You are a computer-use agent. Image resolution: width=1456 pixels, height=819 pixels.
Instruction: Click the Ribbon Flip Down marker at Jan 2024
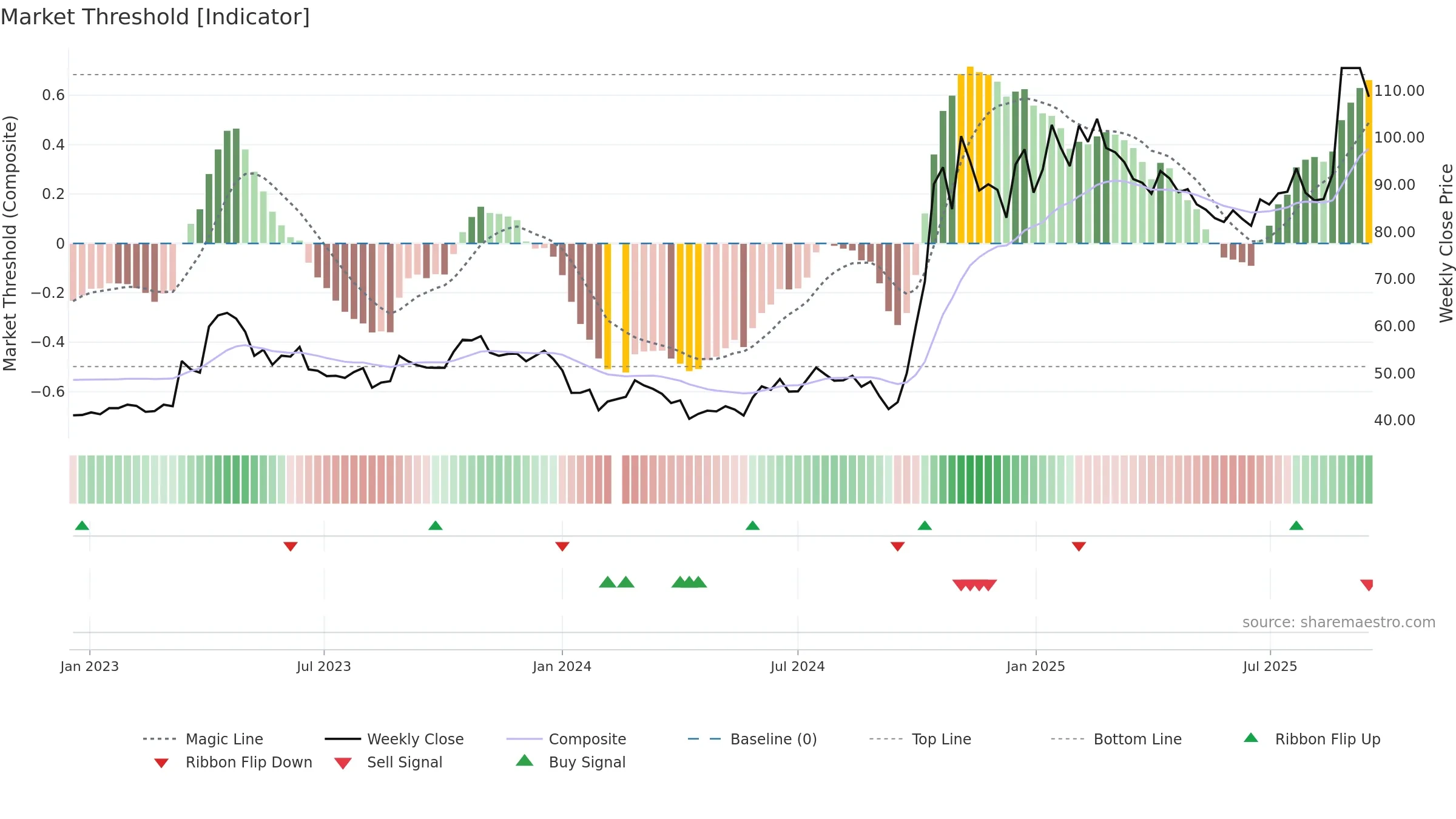[562, 547]
